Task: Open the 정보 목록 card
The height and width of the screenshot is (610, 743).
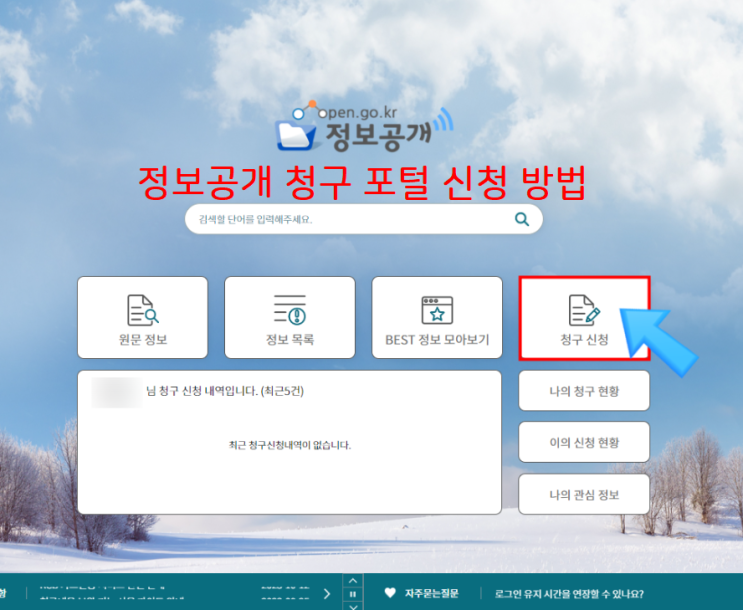Action: (x=290, y=318)
